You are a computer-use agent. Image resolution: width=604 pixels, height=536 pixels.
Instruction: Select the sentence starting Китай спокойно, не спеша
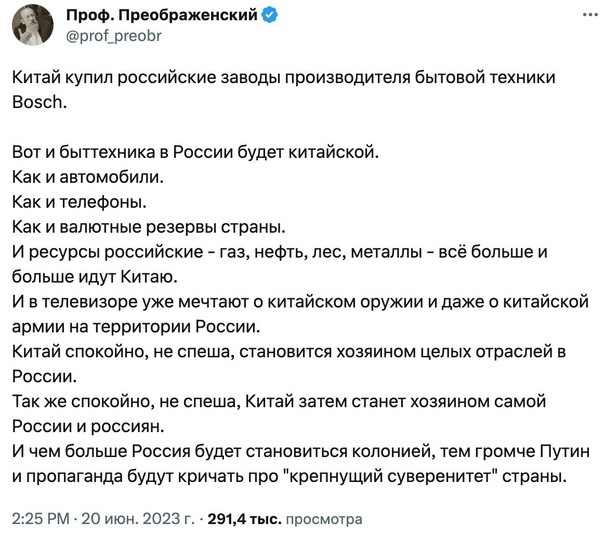click(x=289, y=364)
